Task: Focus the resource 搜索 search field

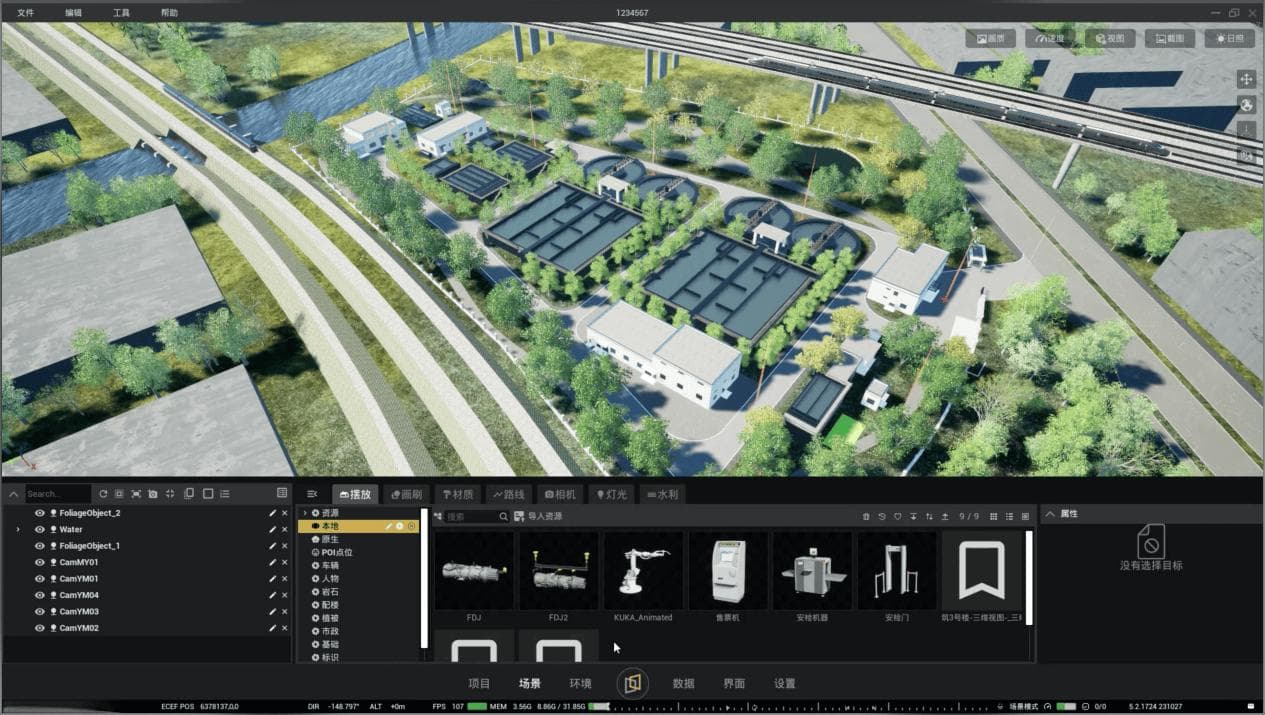Action: coord(475,516)
